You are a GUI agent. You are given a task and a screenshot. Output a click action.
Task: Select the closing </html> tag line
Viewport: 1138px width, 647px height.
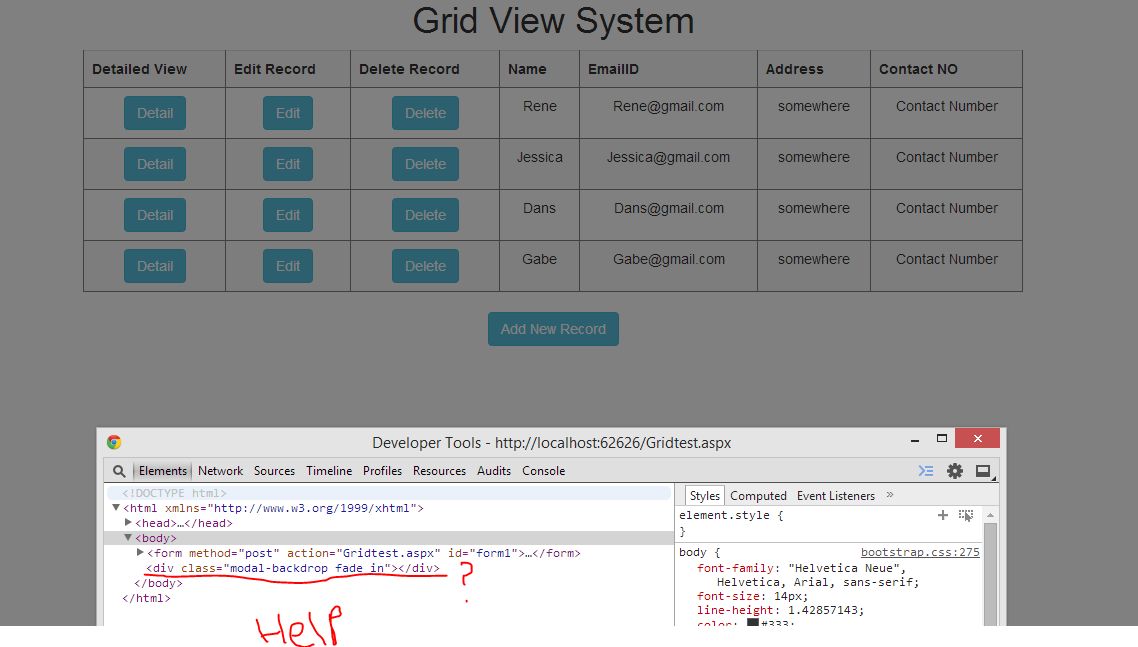tap(147, 598)
